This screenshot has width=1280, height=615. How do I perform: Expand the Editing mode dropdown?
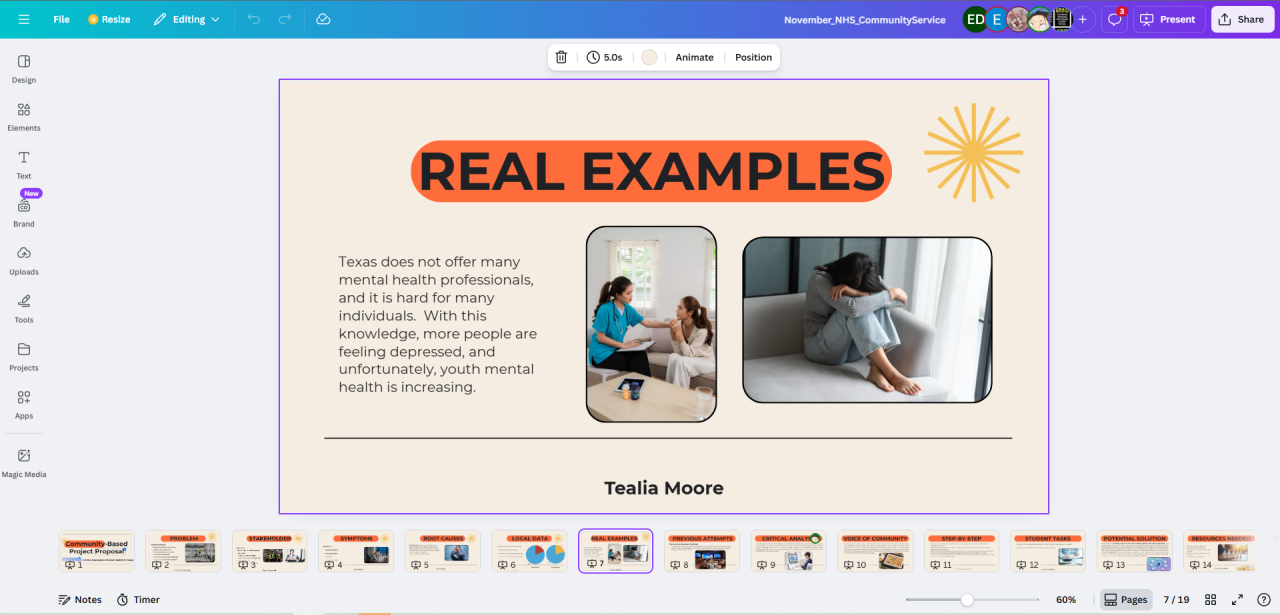click(186, 19)
